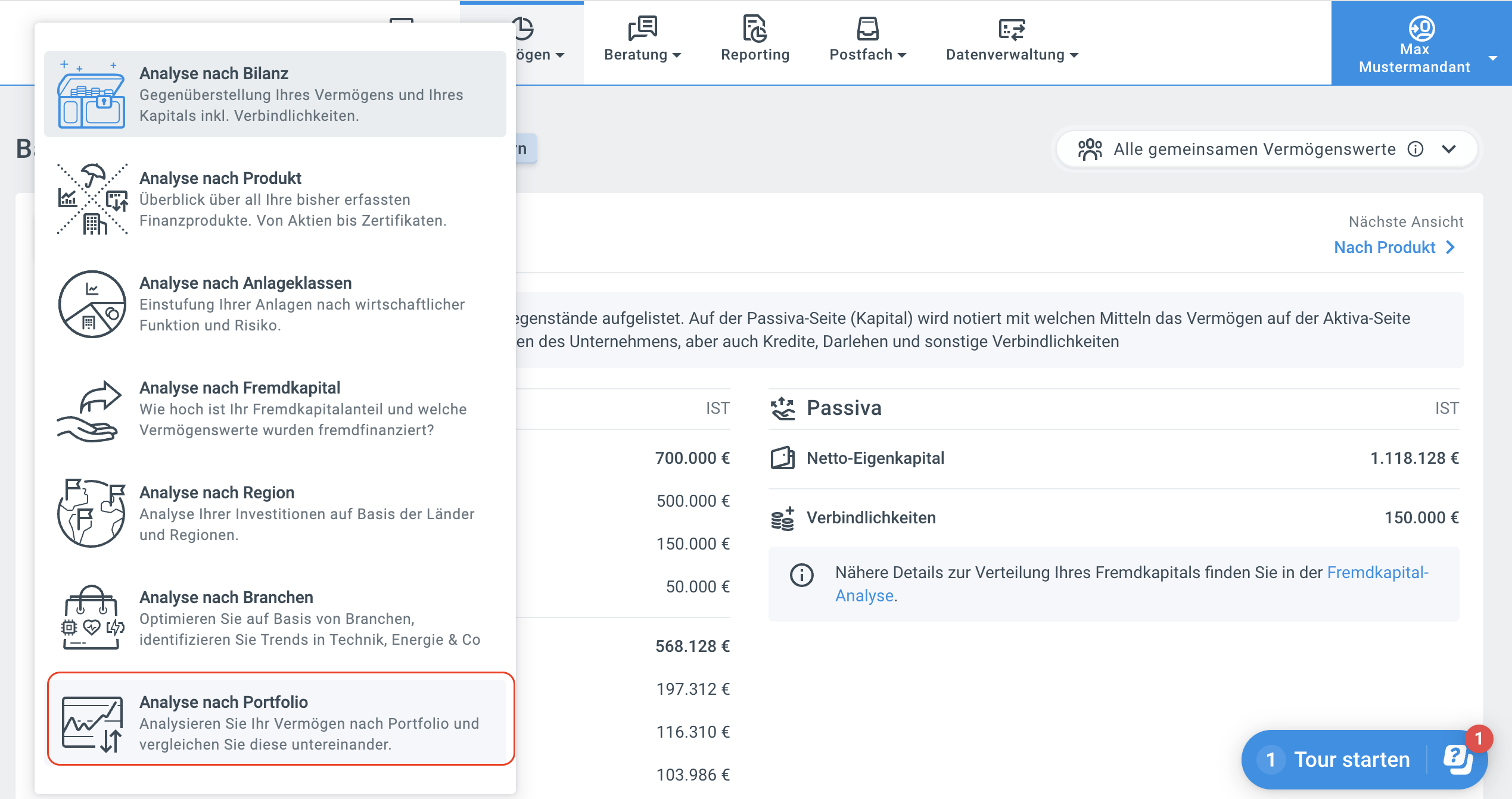This screenshot has height=799, width=1512.
Task: Click the Analyse nach Produkt icon
Action: click(x=92, y=199)
